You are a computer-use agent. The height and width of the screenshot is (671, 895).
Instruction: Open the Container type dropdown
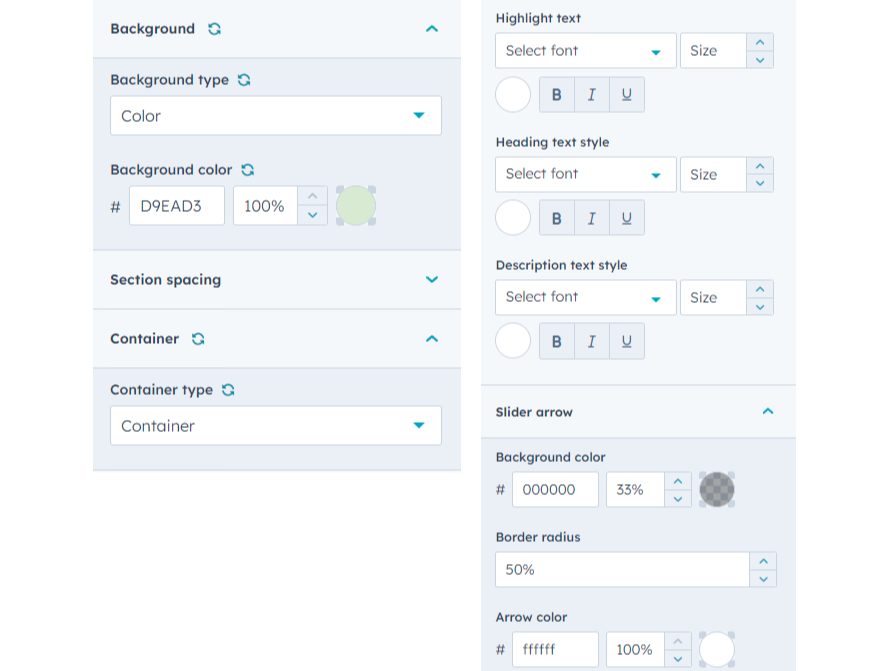(276, 426)
